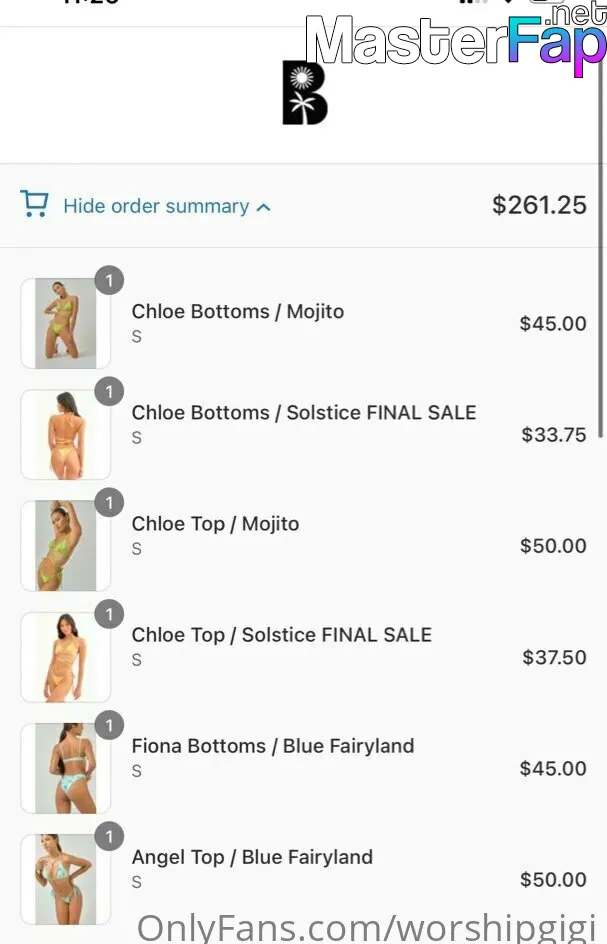Click the $261.25 order total
607x944 pixels.
point(539,205)
